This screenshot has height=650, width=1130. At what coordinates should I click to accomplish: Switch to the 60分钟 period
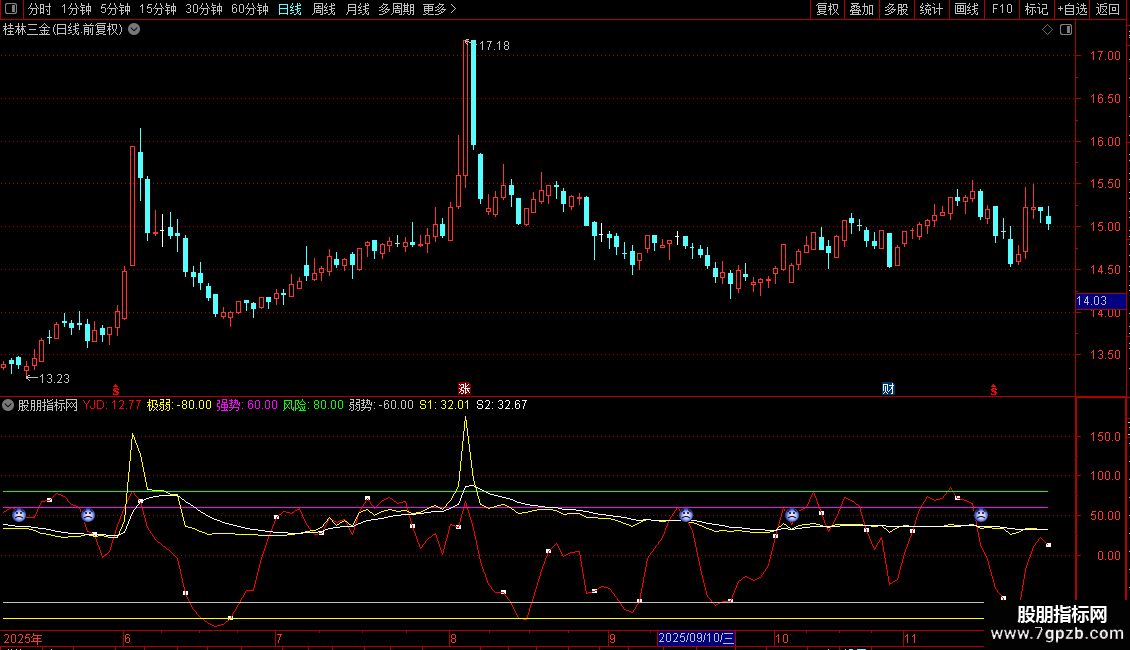click(x=249, y=9)
